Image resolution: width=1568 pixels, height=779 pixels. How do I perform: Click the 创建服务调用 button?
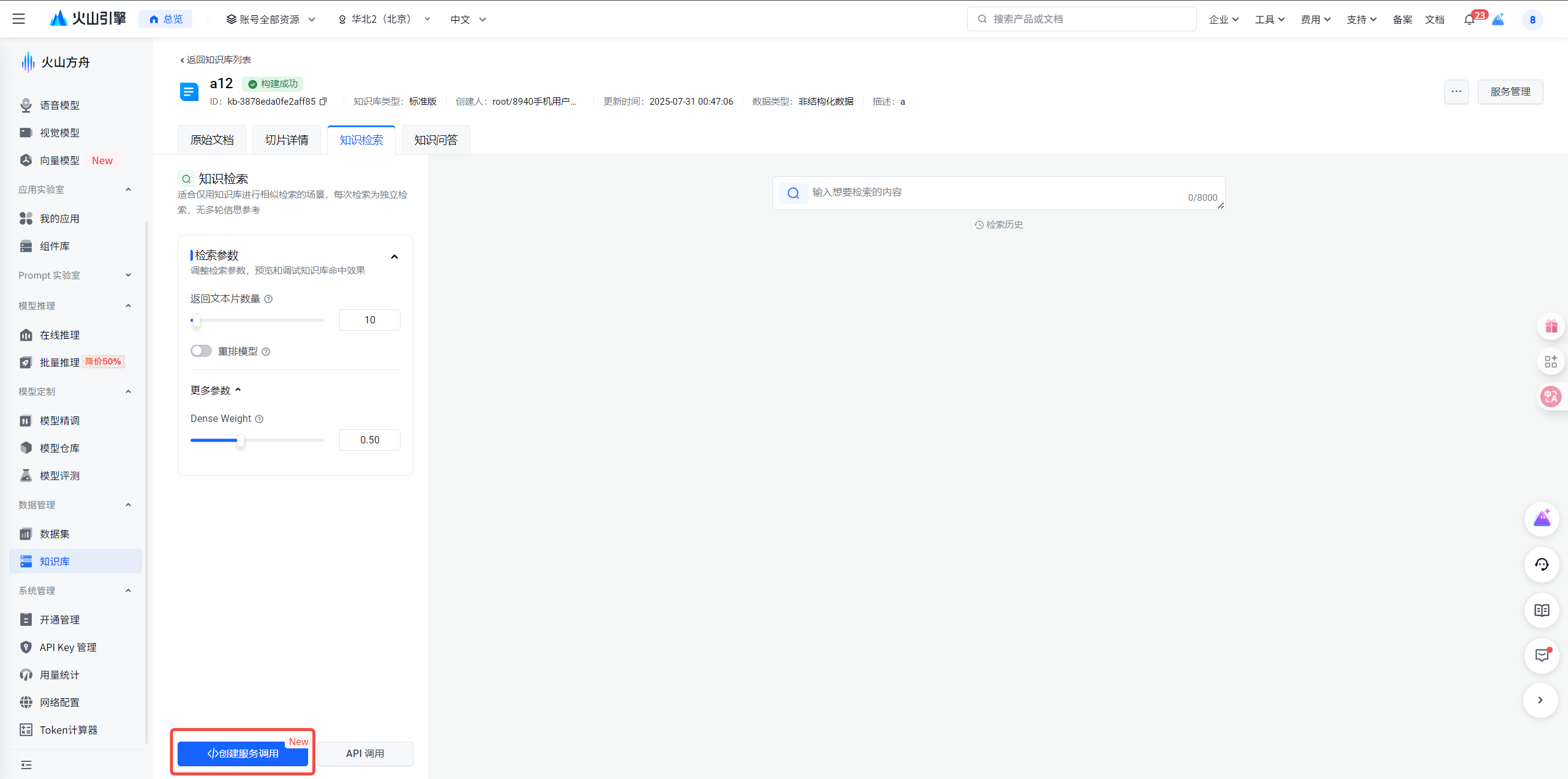243,754
